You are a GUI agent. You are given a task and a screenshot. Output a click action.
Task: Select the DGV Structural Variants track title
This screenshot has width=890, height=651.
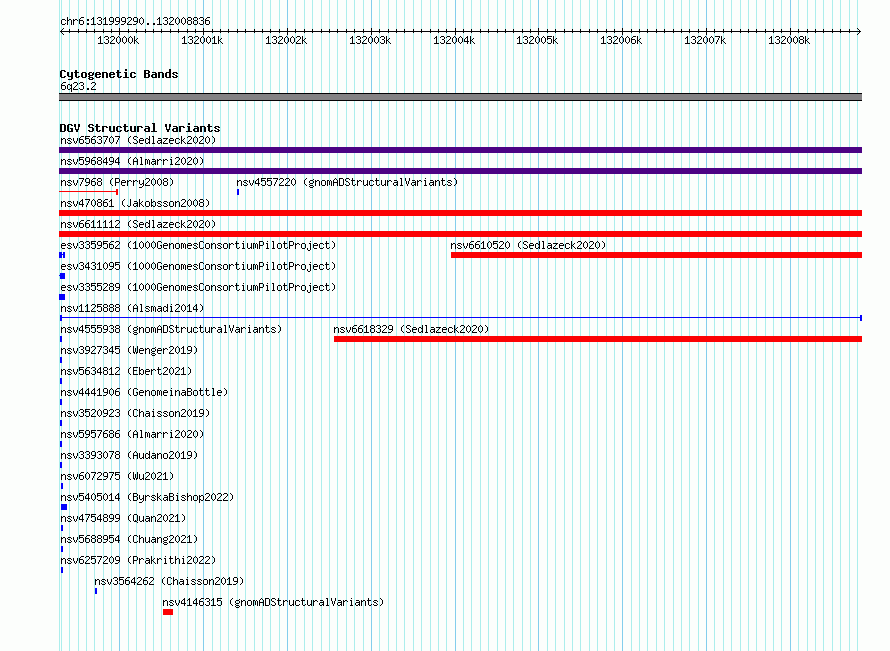(140, 128)
